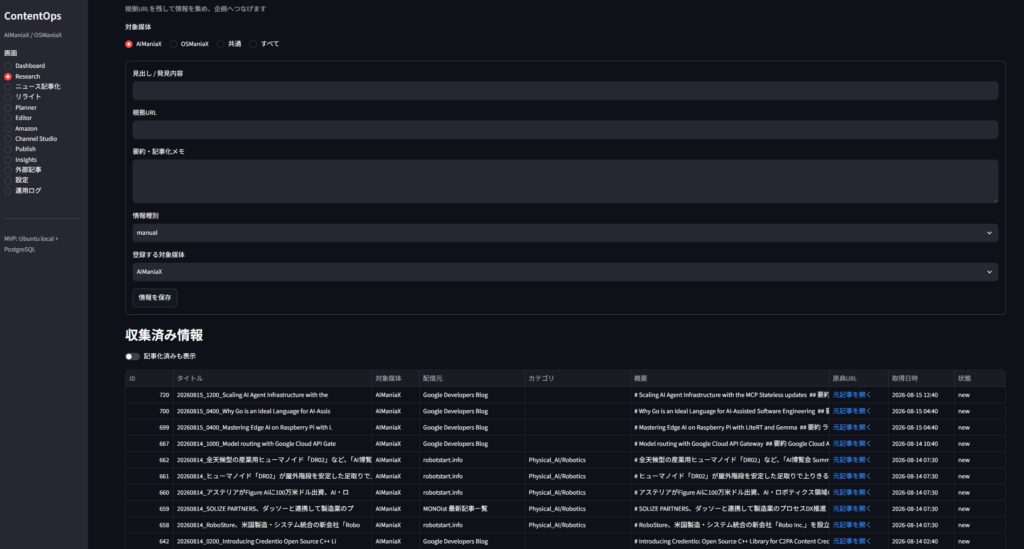Switch to リライト screen in sidebar

[23, 97]
